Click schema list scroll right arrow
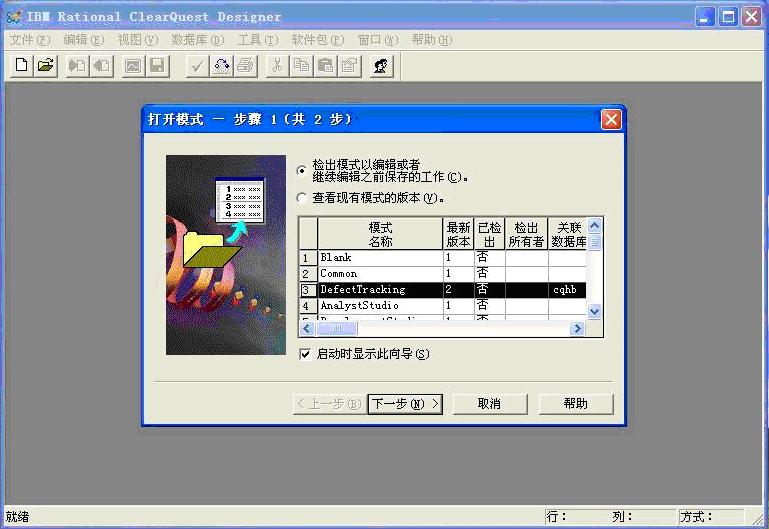The height and width of the screenshot is (529, 769). point(577,328)
